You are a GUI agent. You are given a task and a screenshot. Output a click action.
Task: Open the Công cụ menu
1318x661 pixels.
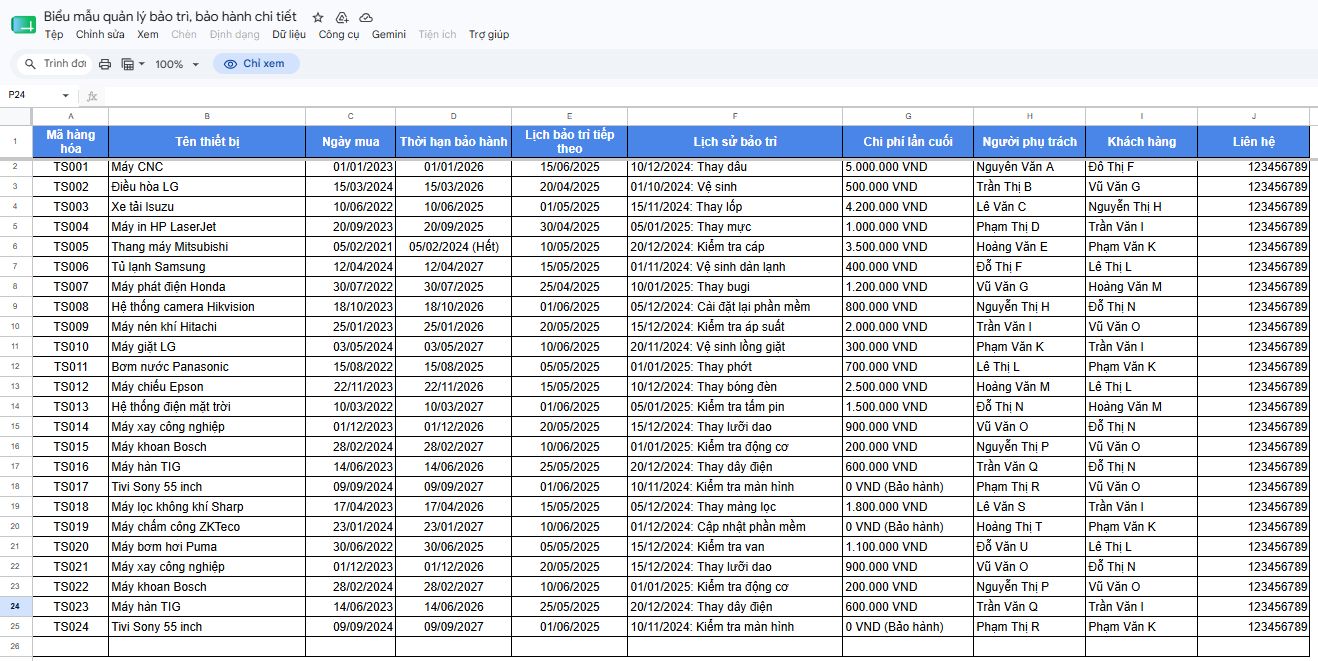(339, 34)
